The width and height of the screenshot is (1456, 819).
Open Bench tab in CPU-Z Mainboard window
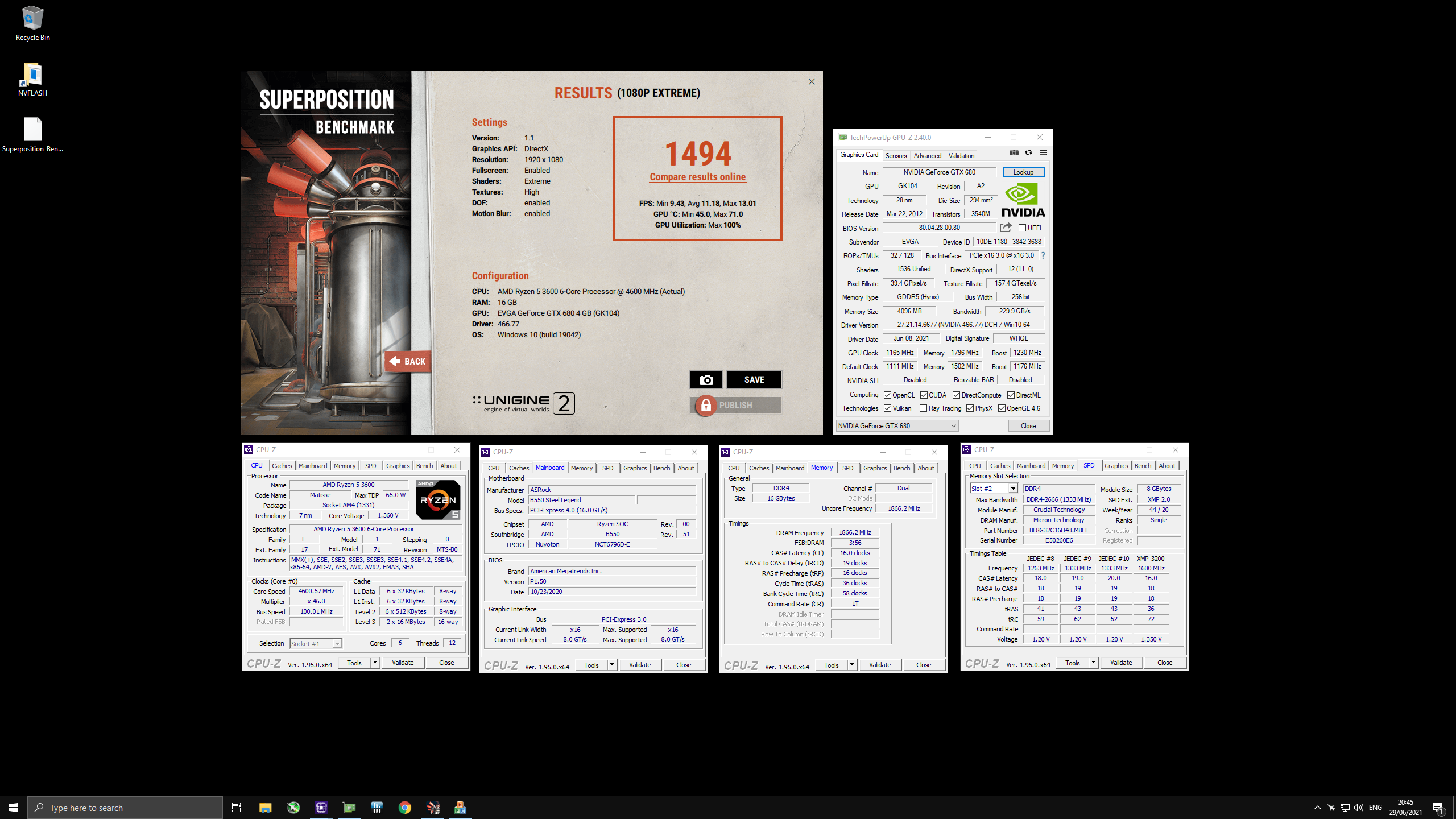point(661,468)
